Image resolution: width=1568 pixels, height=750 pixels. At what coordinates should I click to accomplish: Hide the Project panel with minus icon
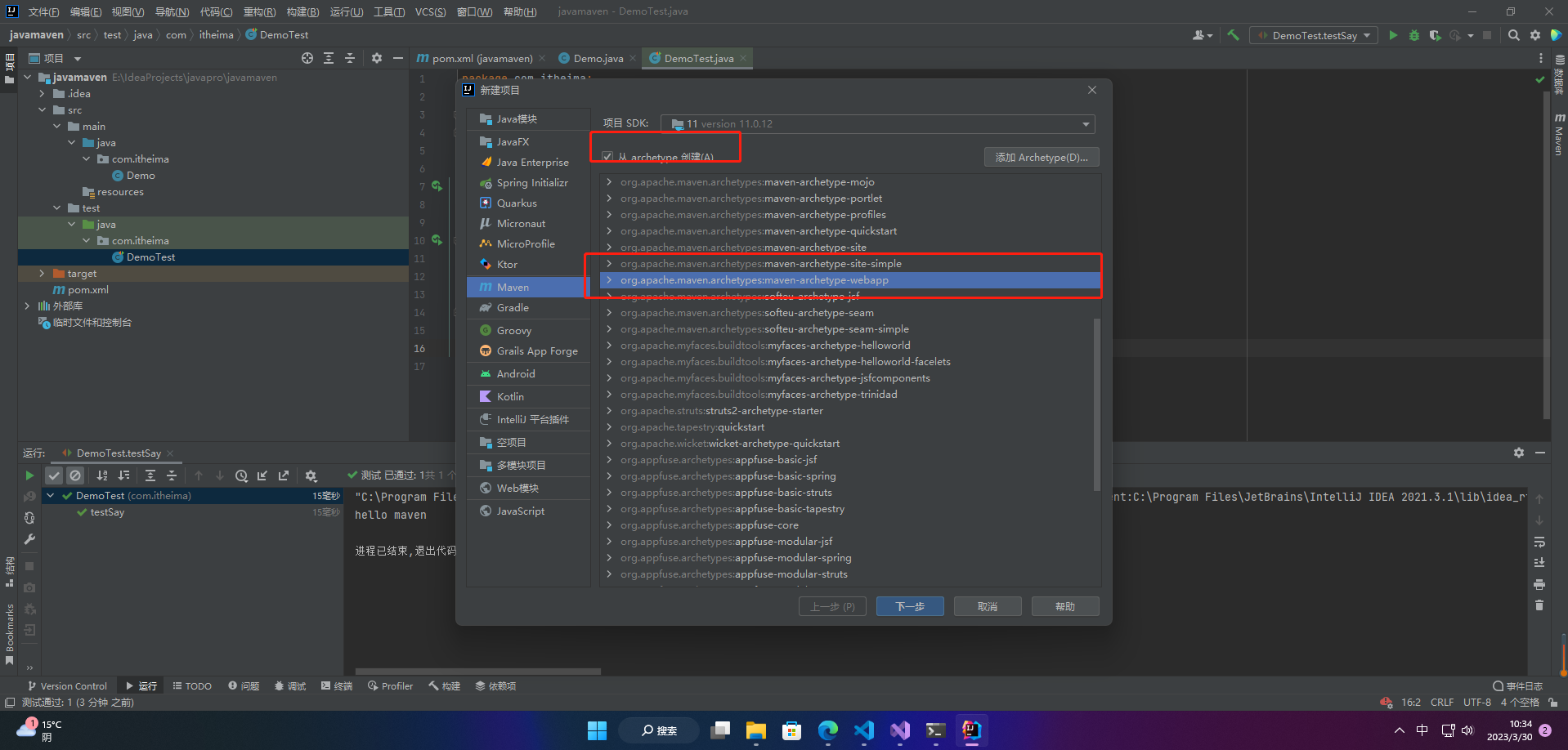[398, 58]
